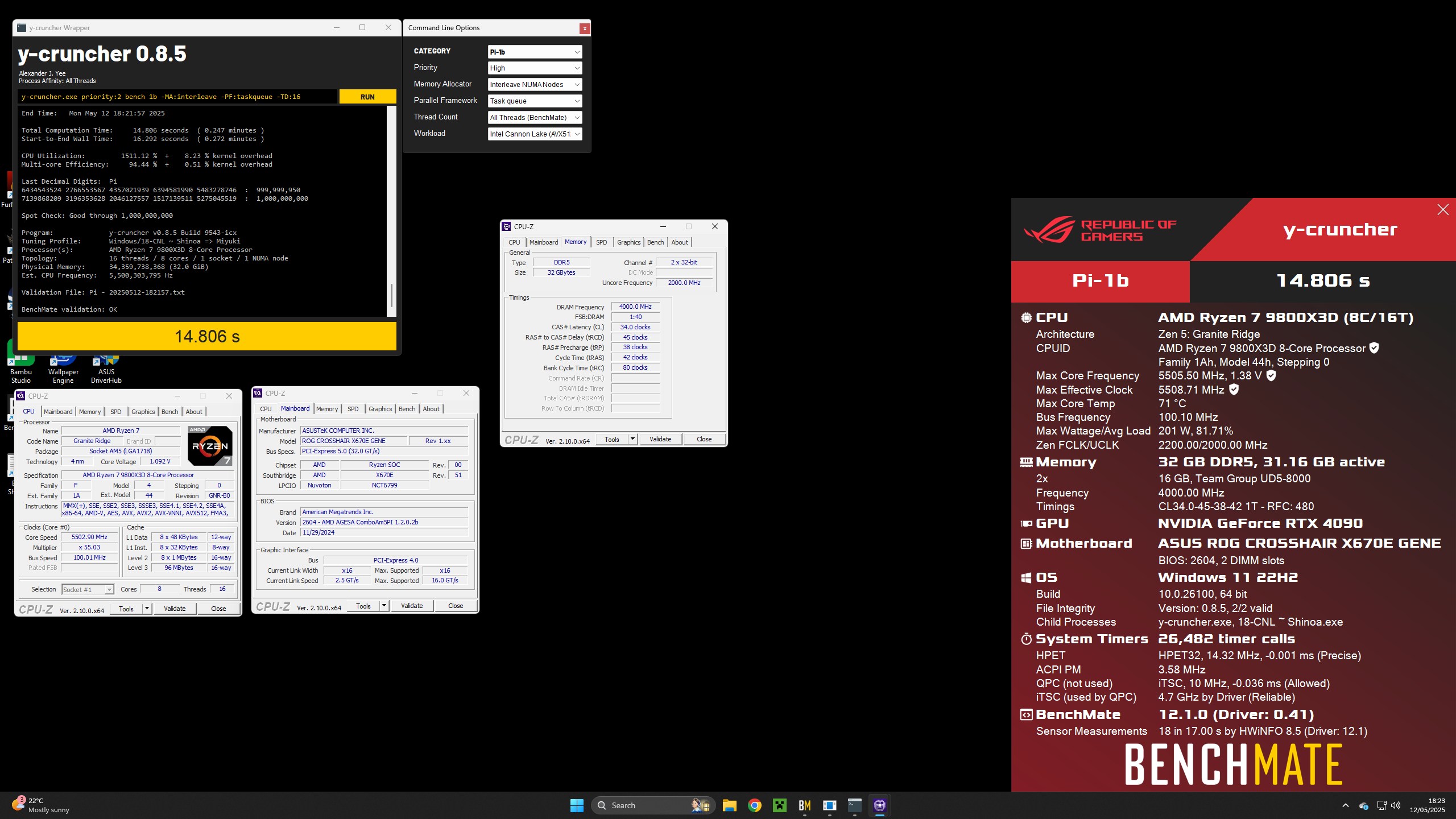Open the volume control in system tray

(1396, 805)
